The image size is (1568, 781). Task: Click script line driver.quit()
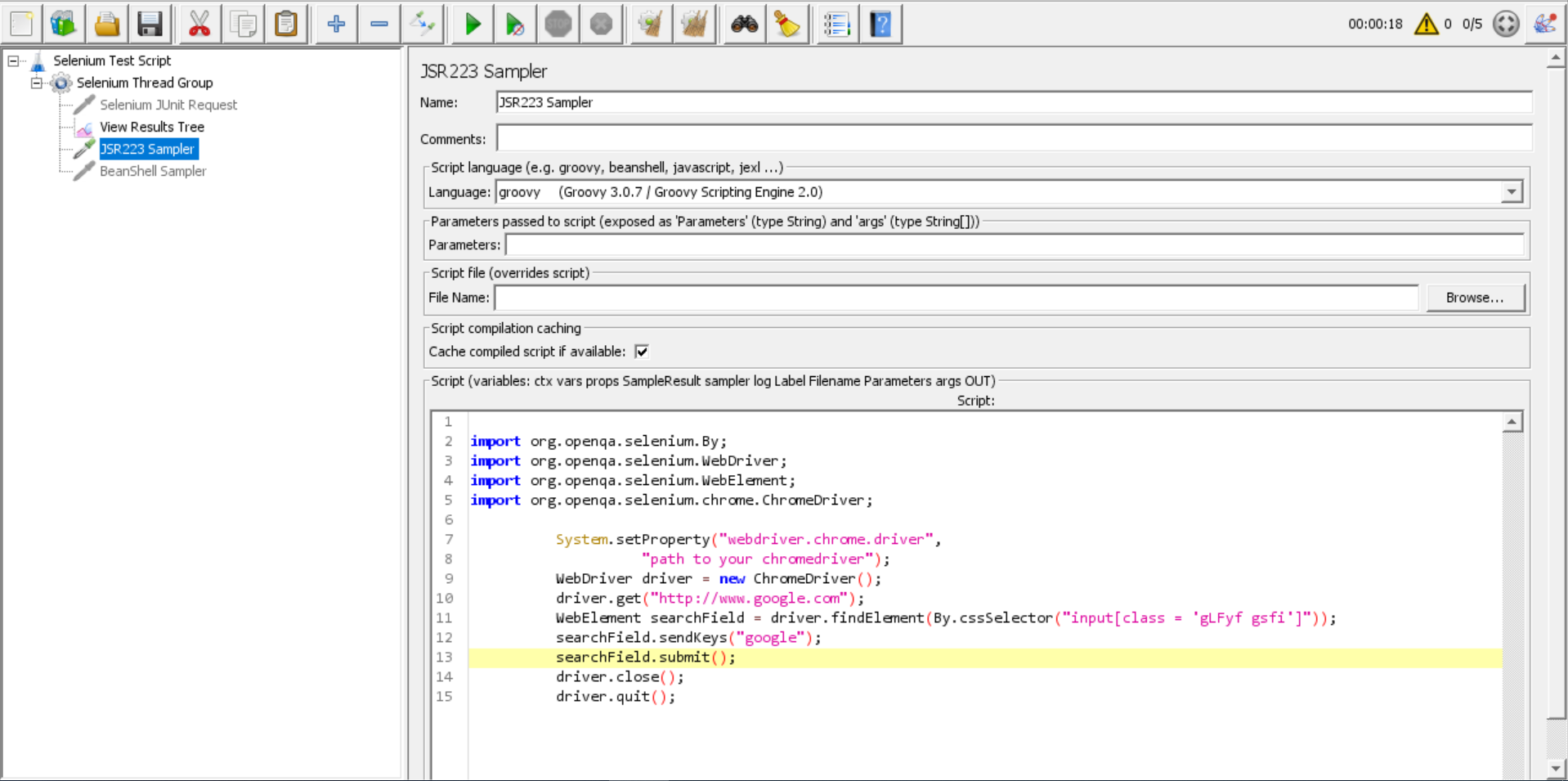[x=616, y=697]
